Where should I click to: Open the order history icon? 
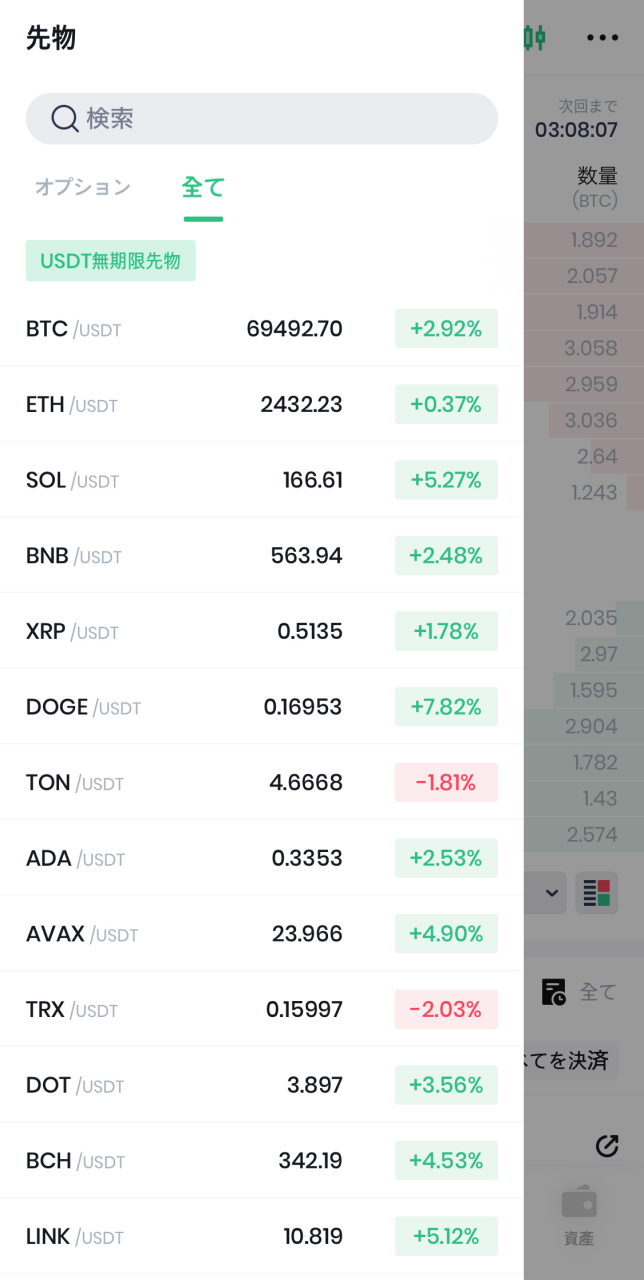554,992
